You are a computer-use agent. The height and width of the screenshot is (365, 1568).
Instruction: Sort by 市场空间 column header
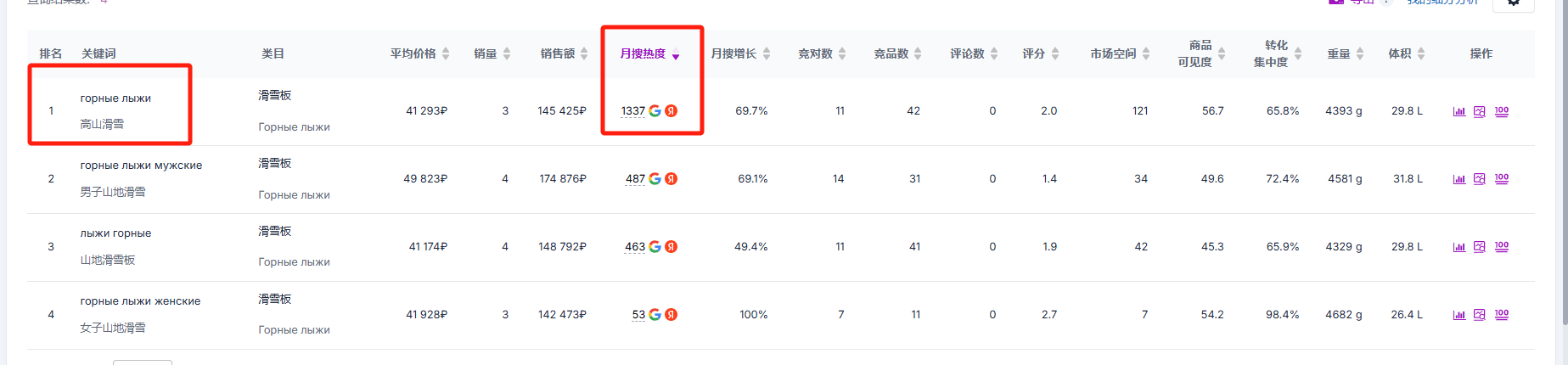point(1120,53)
